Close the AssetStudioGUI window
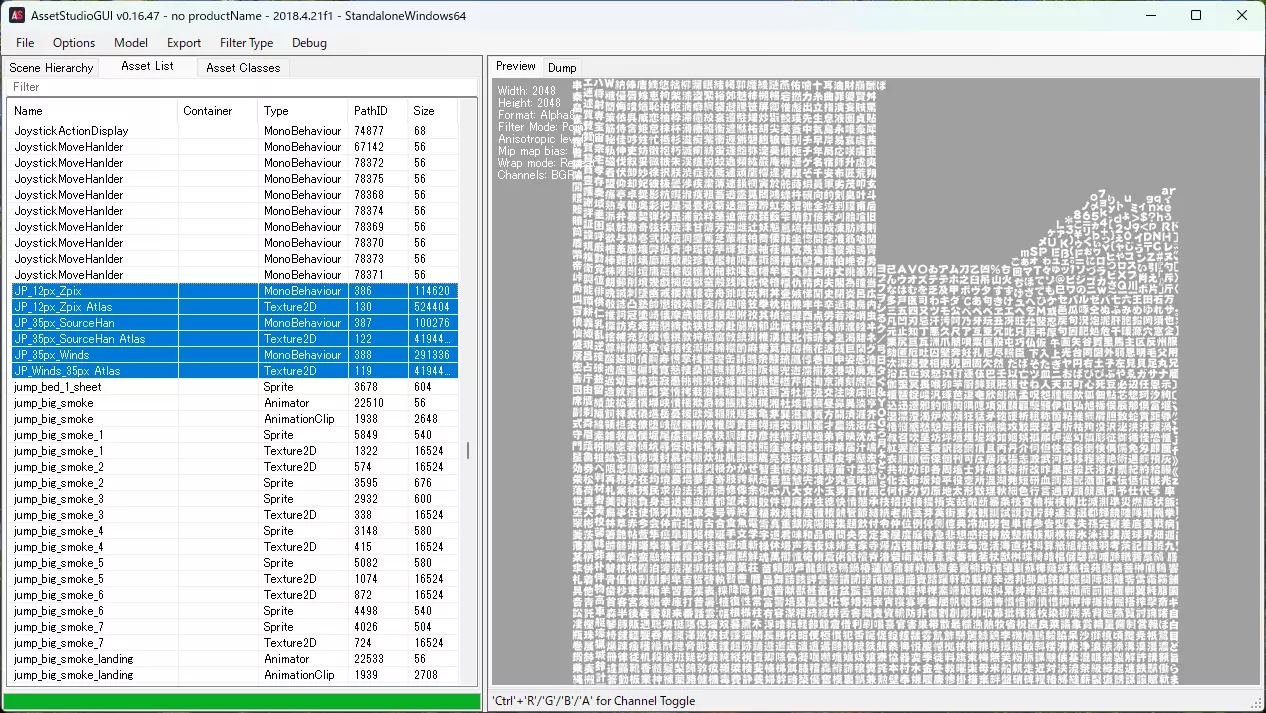The width and height of the screenshot is (1266, 713). 1242,15
